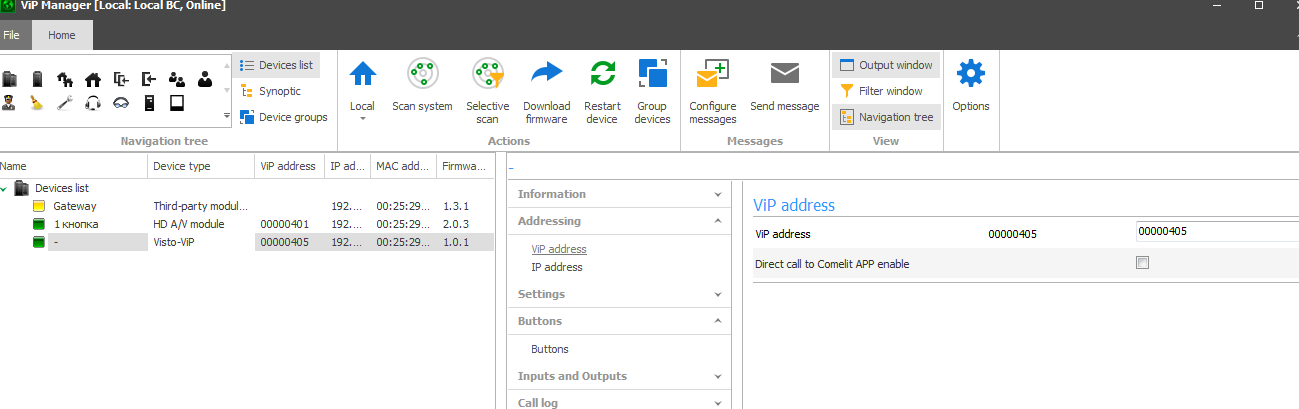Open the IP address link under Addressing
This screenshot has width=1299, height=409.
(x=556, y=267)
